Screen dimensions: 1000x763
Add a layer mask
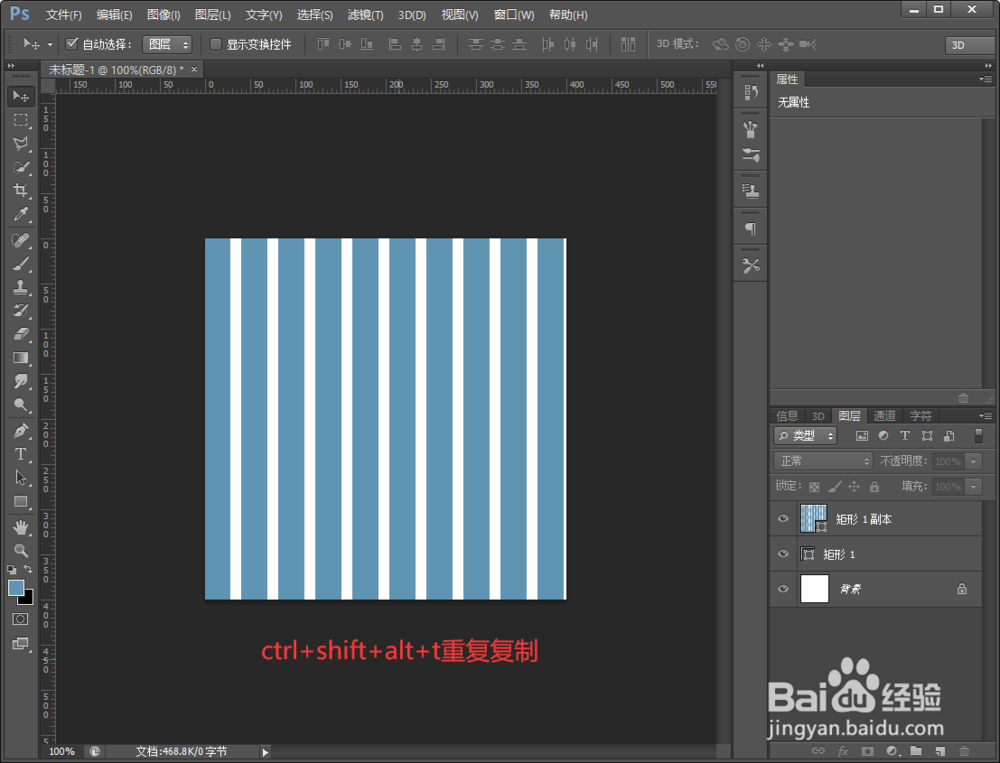pos(867,751)
